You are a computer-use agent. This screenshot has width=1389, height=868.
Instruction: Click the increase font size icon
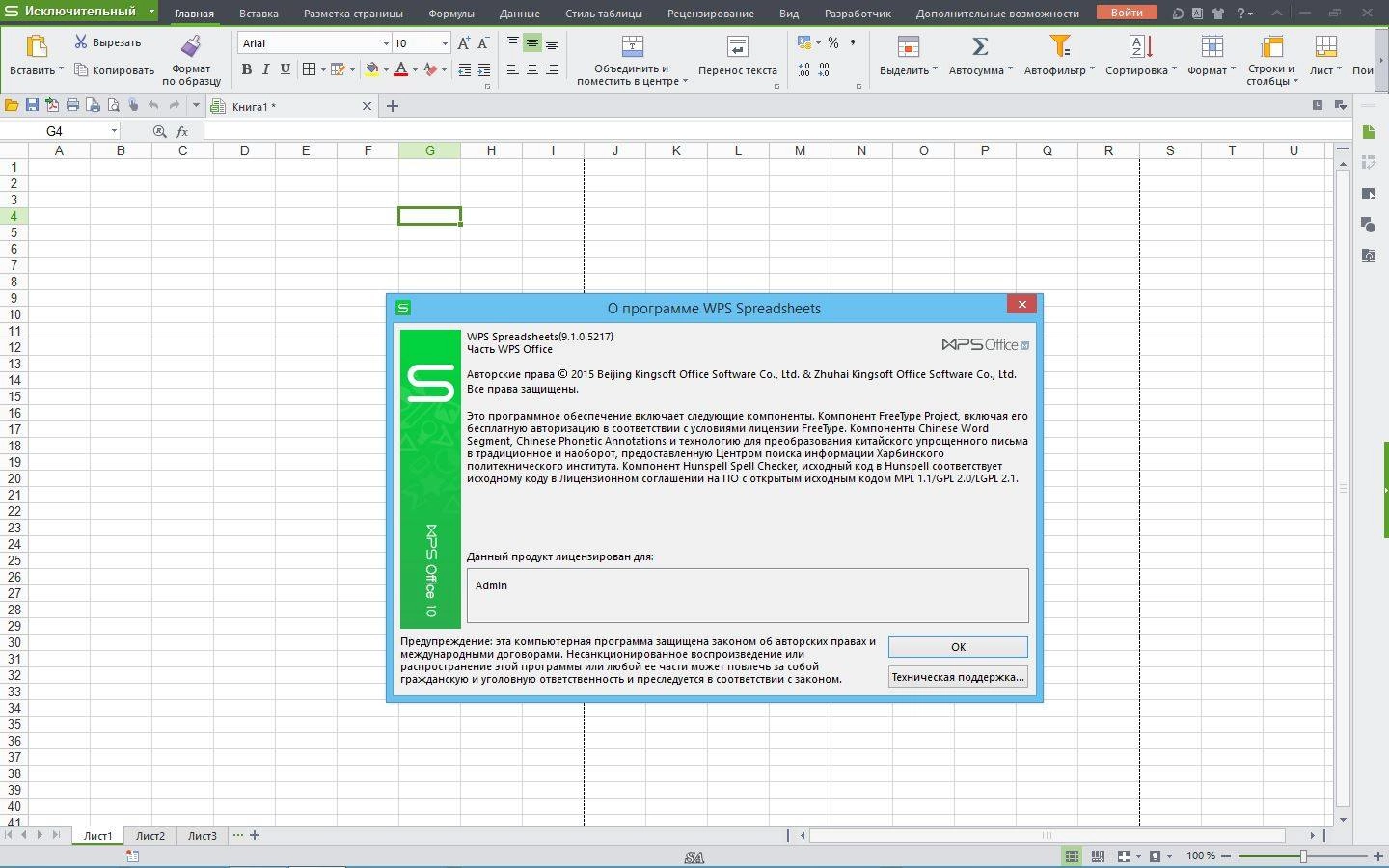(x=464, y=43)
